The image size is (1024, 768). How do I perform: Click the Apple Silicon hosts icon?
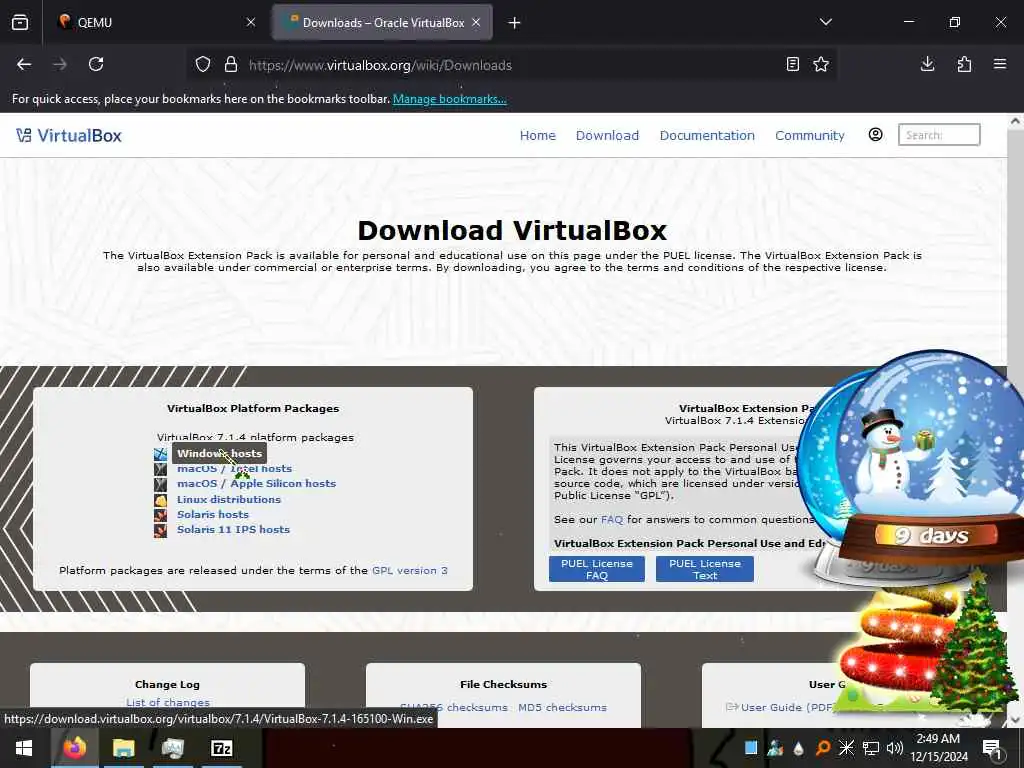(161, 485)
